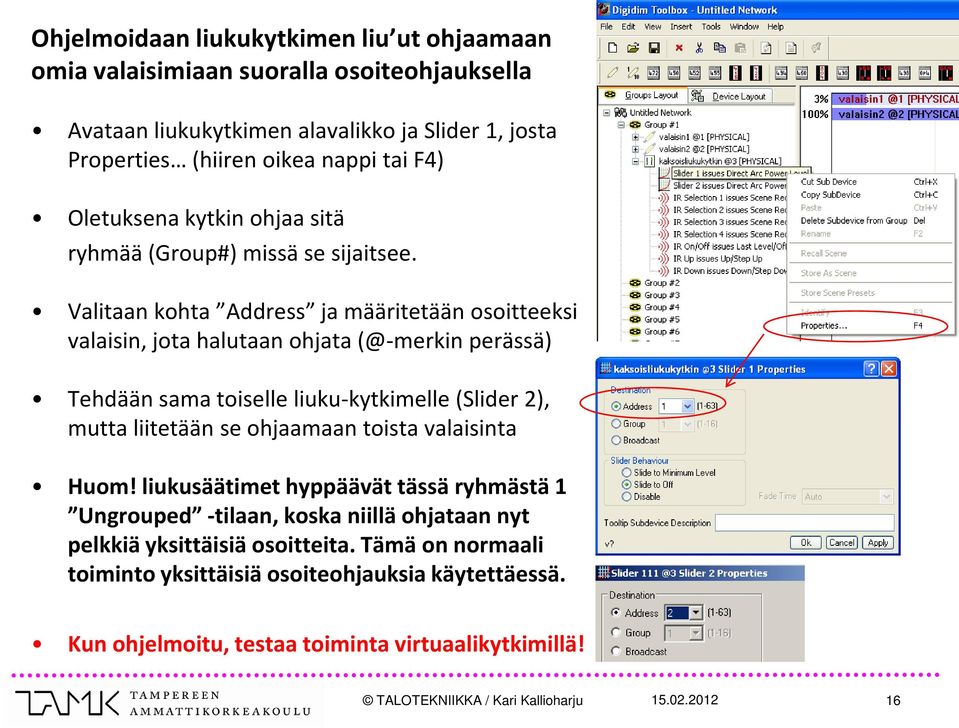Click the pencil icon in second toolbar

(x=612, y=73)
